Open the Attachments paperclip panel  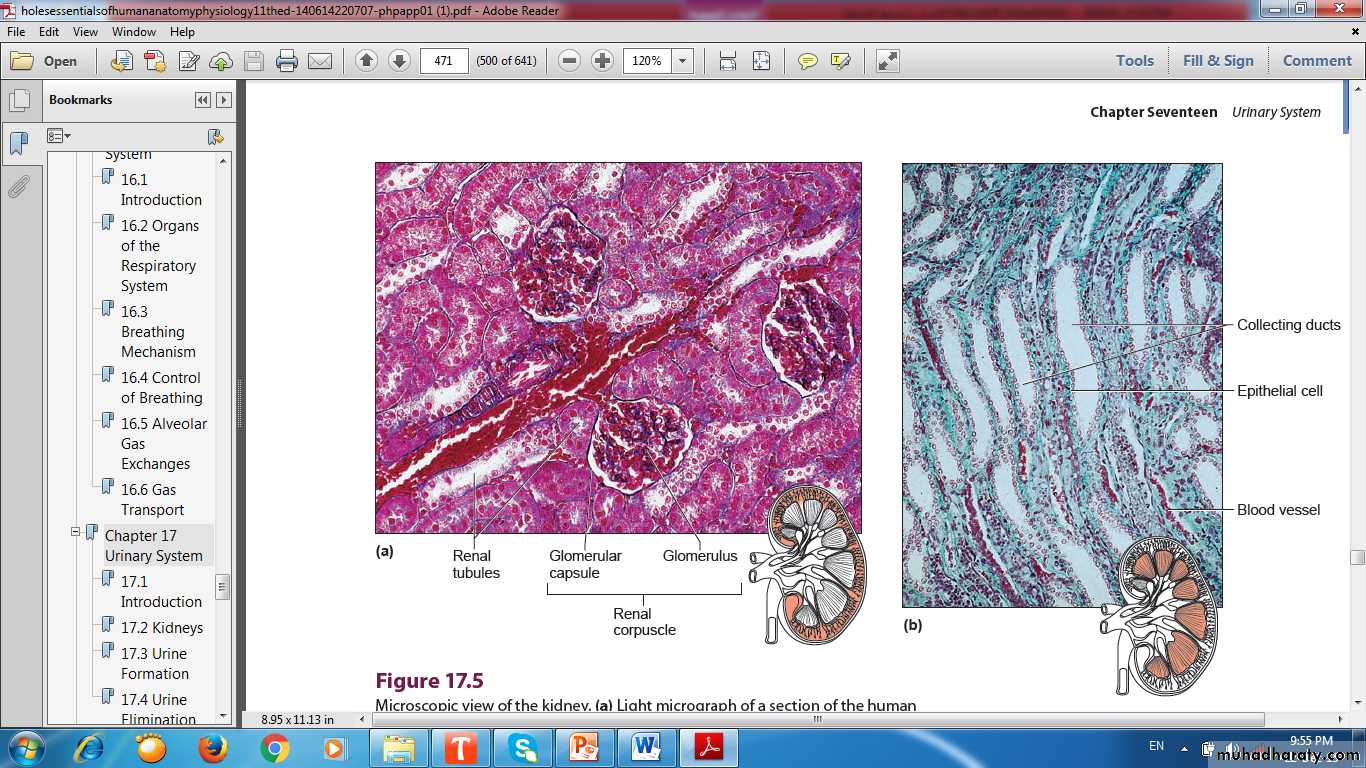click(18, 187)
